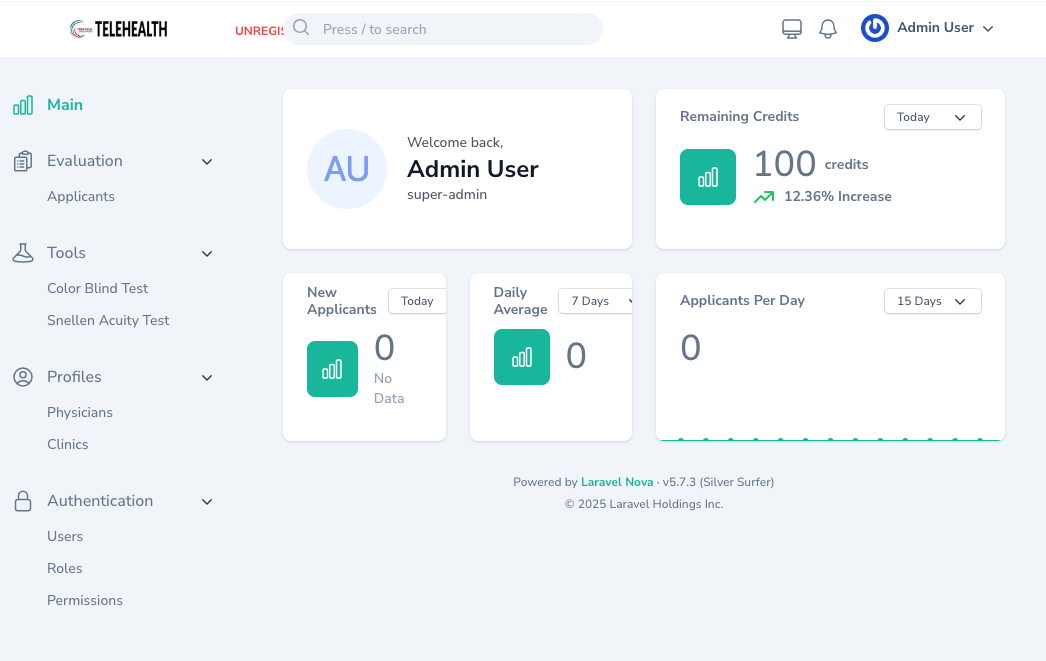Image resolution: width=1046 pixels, height=661 pixels.
Task: Click the Authentication lock icon
Action: click(x=23, y=501)
